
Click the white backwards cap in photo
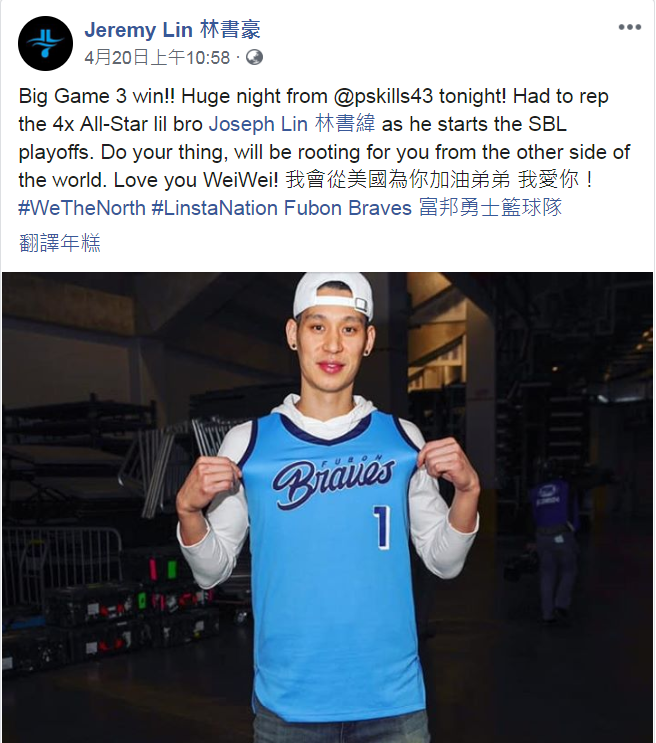(333, 294)
